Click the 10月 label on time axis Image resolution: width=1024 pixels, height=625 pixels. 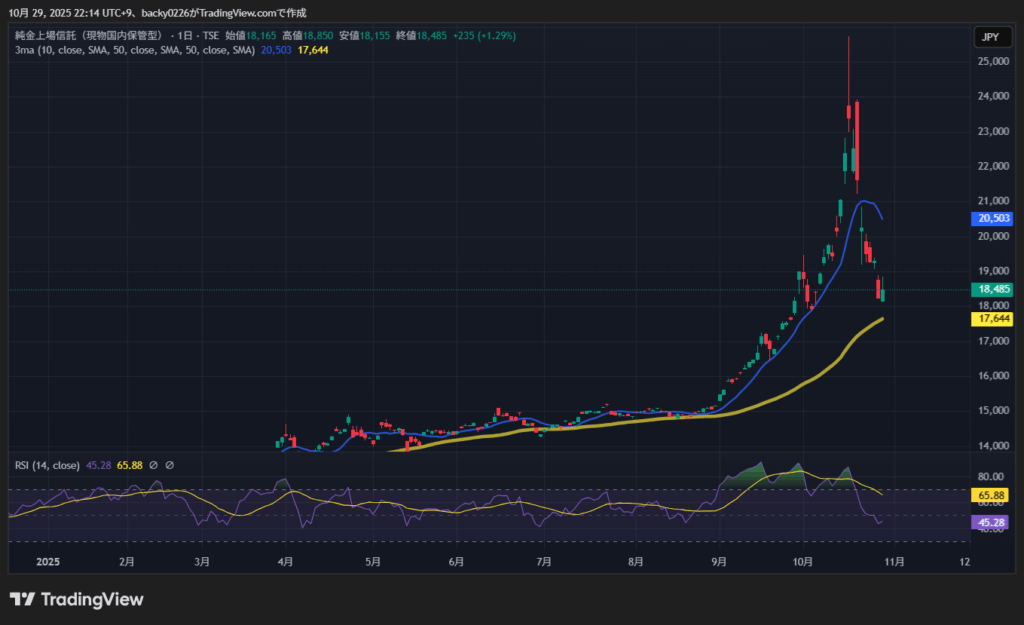pyautogui.click(x=803, y=562)
